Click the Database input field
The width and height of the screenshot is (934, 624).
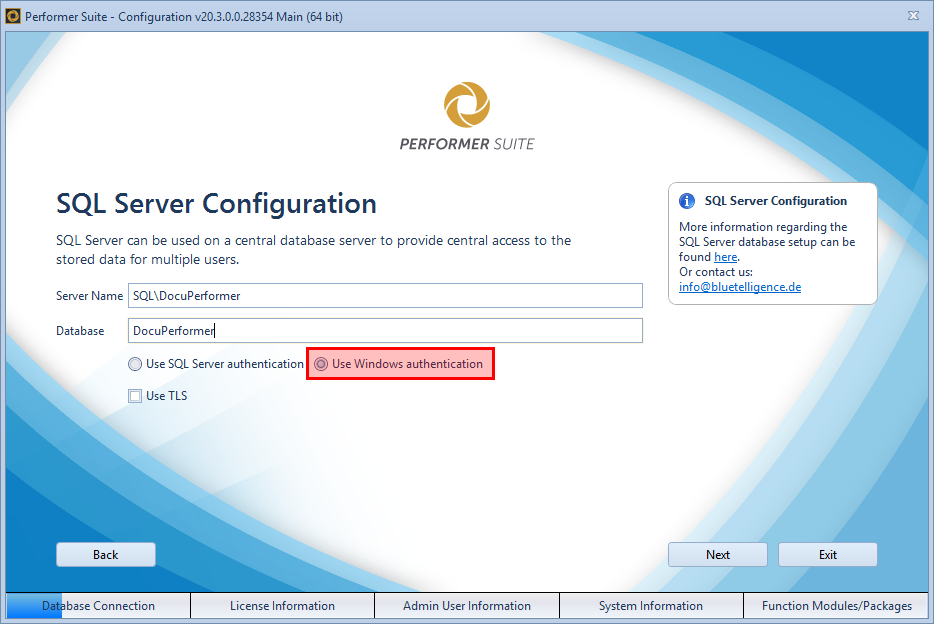tap(384, 330)
